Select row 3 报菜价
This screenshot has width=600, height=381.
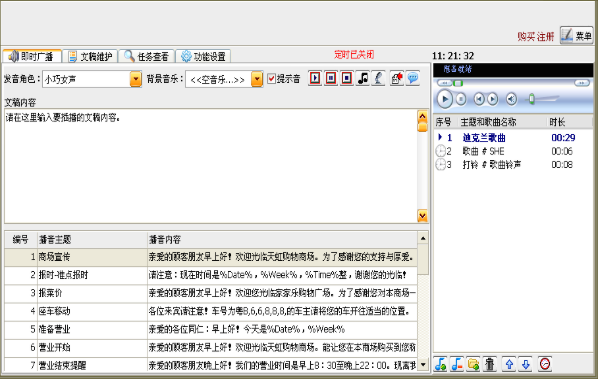click(211, 293)
